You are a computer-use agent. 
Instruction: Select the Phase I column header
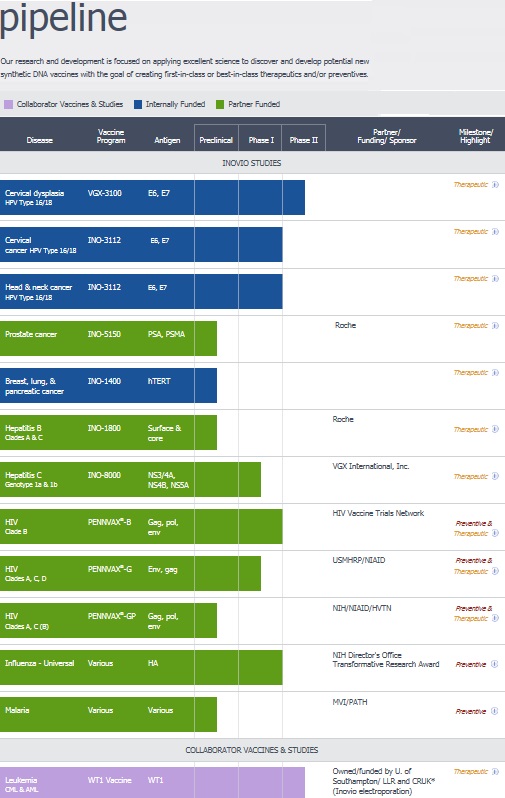coord(260,138)
